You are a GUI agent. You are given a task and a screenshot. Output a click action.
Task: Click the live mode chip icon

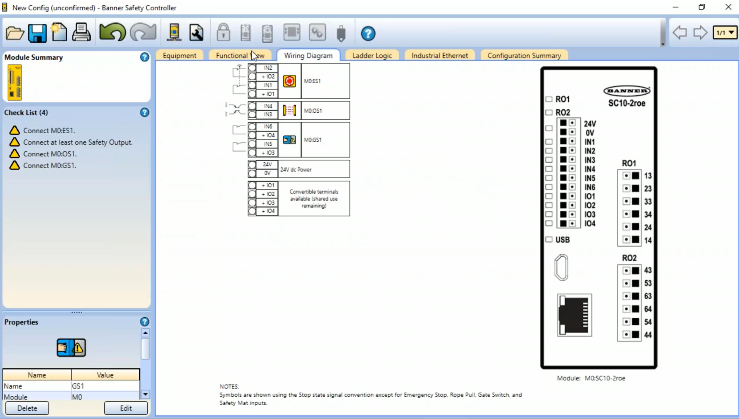click(292, 33)
